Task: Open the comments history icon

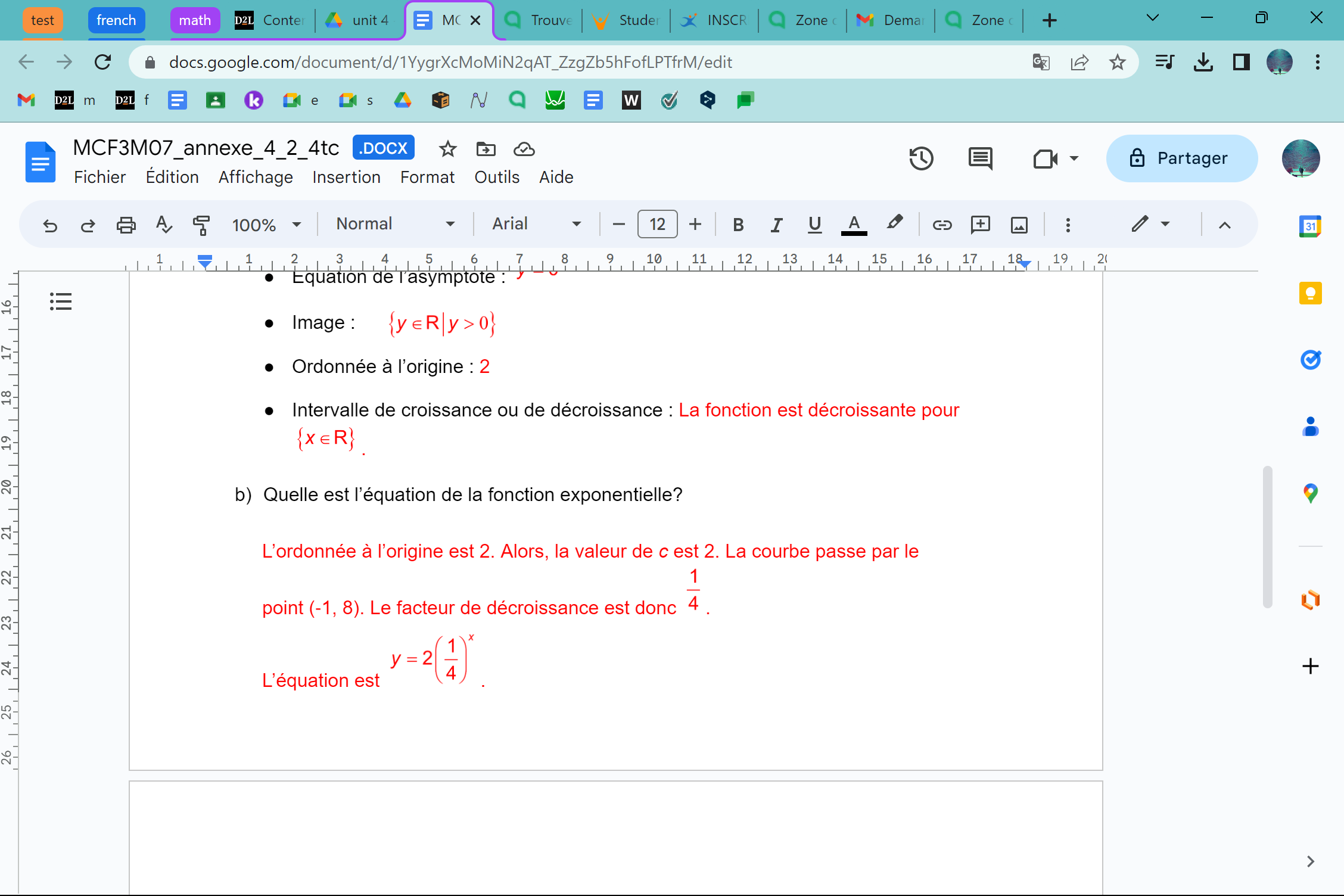Action: coord(980,158)
